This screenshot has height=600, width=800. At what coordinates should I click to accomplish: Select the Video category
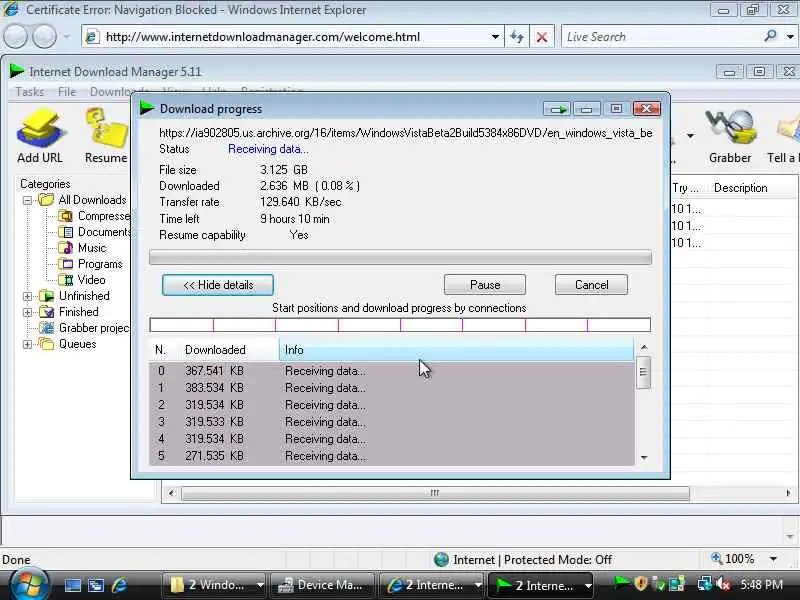[82, 280]
